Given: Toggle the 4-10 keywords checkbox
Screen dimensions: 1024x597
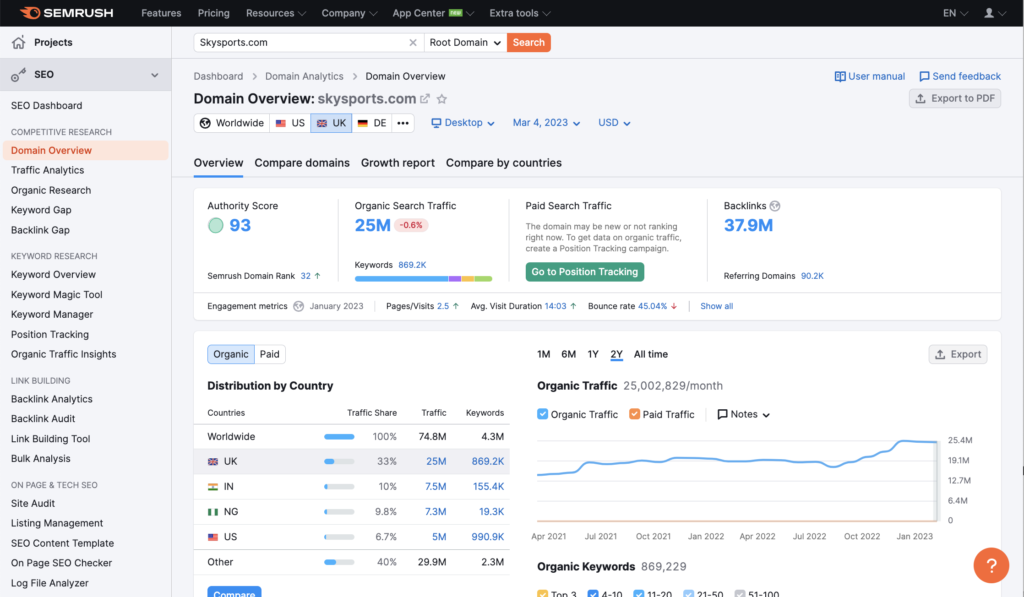Looking at the screenshot, I should pyautogui.click(x=593, y=594).
